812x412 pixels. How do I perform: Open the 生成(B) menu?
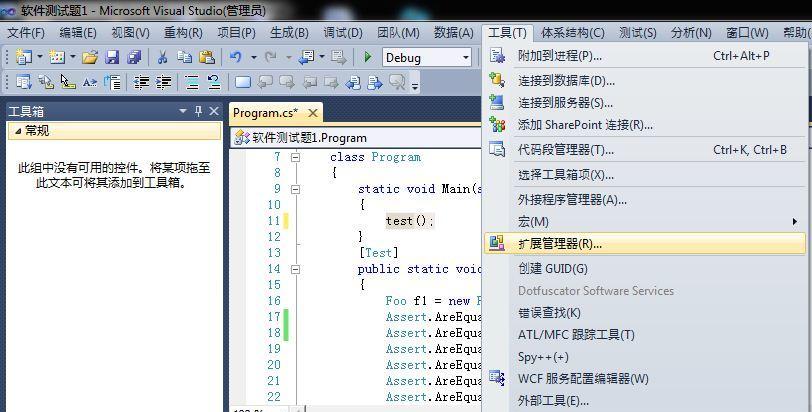coord(289,33)
